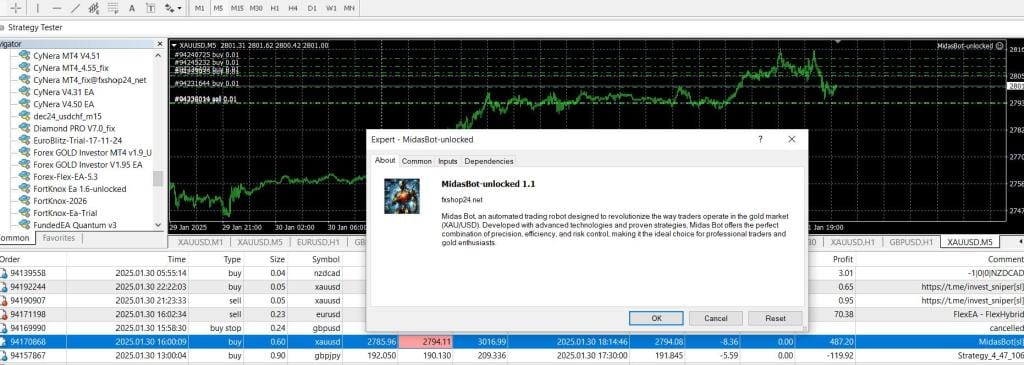Switch chart to H4 timeframe
The height and width of the screenshot is (365, 1024).
293,8
